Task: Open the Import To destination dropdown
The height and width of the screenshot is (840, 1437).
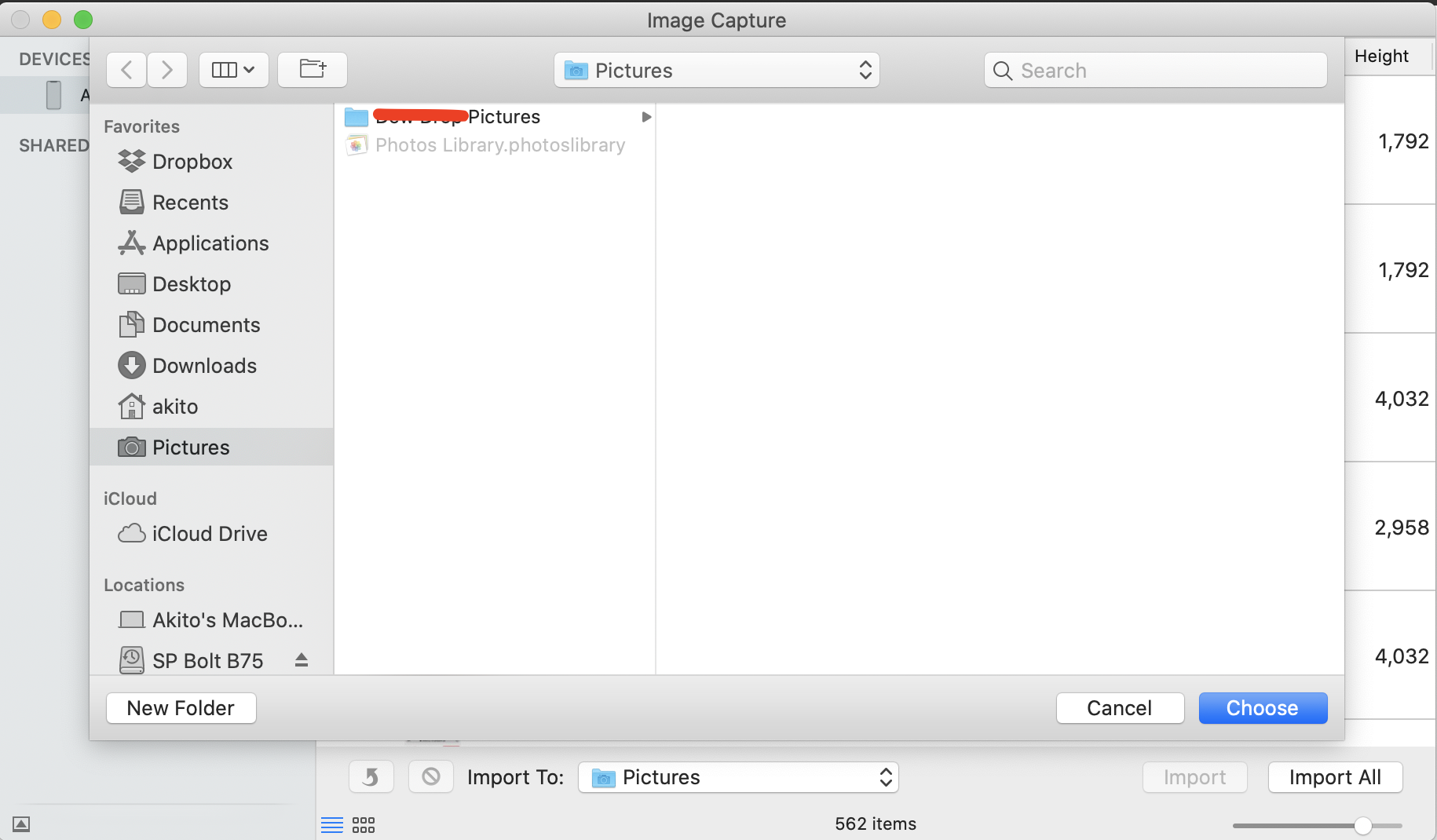Action: (738, 777)
